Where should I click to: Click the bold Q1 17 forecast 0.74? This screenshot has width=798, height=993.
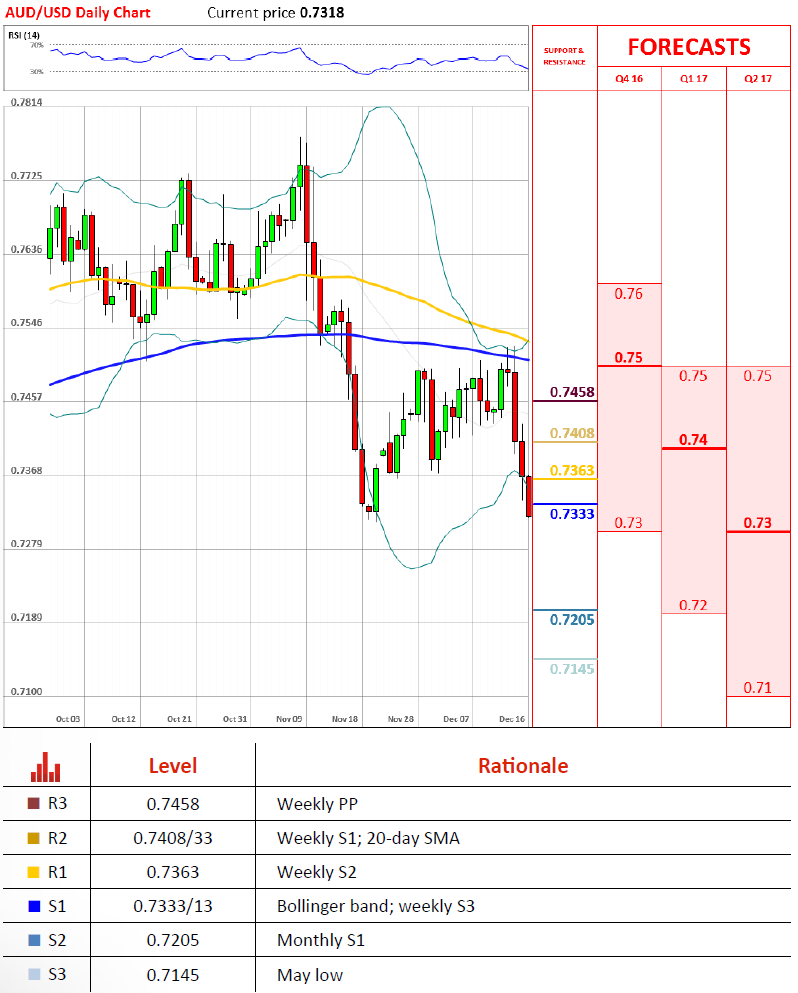point(693,440)
